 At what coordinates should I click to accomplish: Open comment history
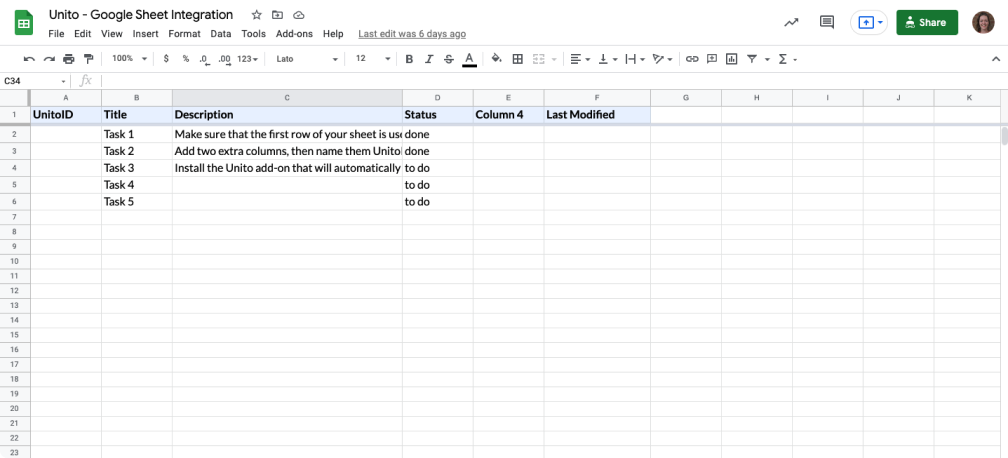827,23
